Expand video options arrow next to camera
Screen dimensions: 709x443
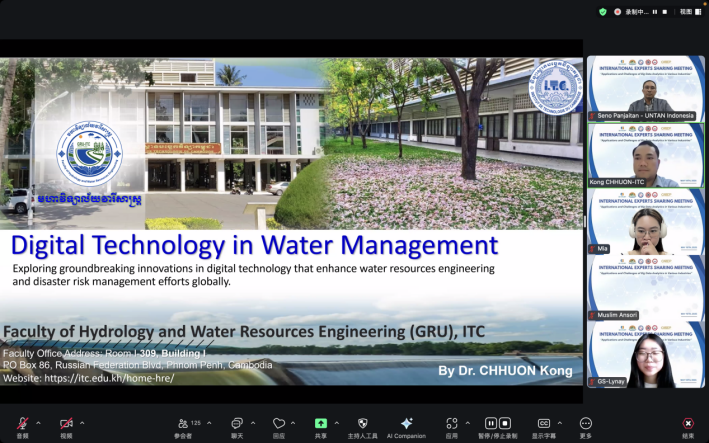coord(82,422)
